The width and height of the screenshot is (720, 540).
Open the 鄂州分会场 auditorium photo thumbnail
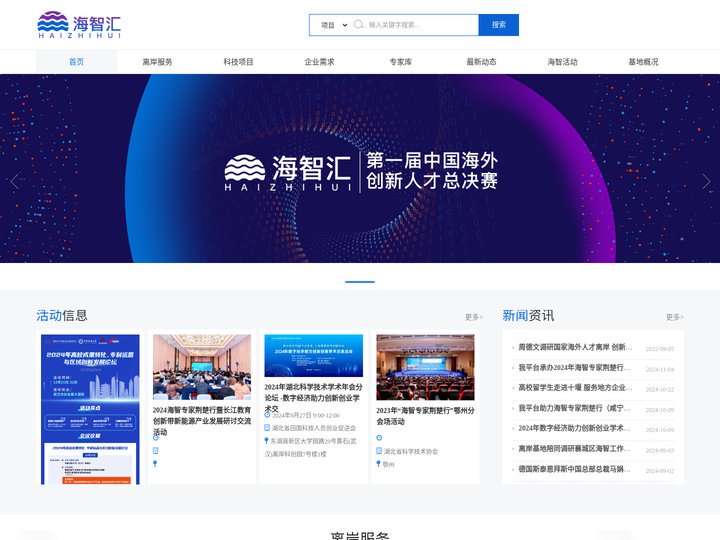(425, 367)
